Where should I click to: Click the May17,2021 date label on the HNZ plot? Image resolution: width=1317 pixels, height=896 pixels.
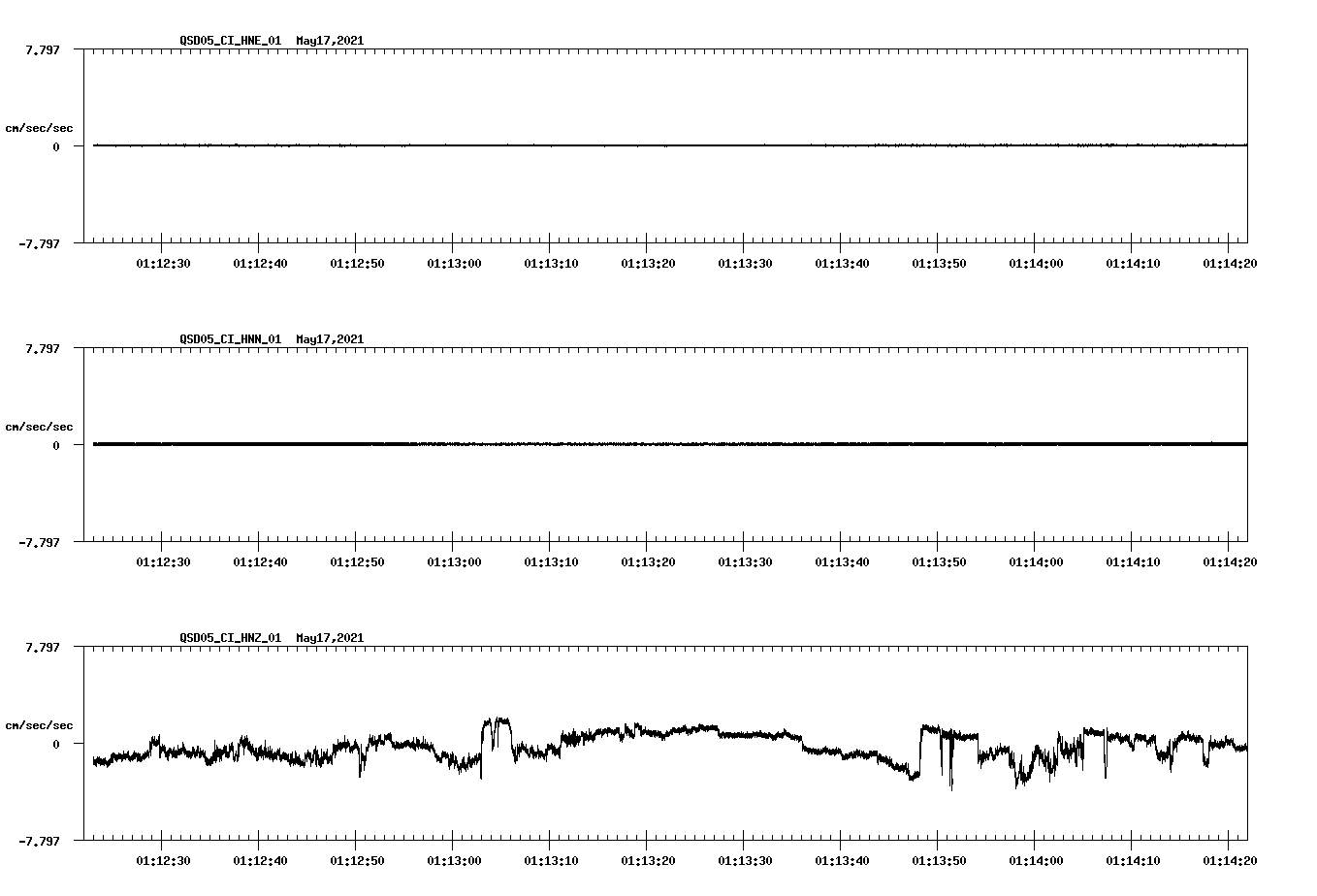[x=329, y=638]
